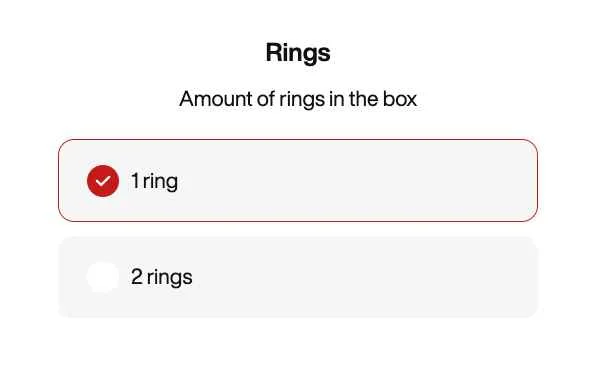Screen dimensions: 600x370
Task: Toggle the checked 1 ring radio button
Action: pos(103,181)
